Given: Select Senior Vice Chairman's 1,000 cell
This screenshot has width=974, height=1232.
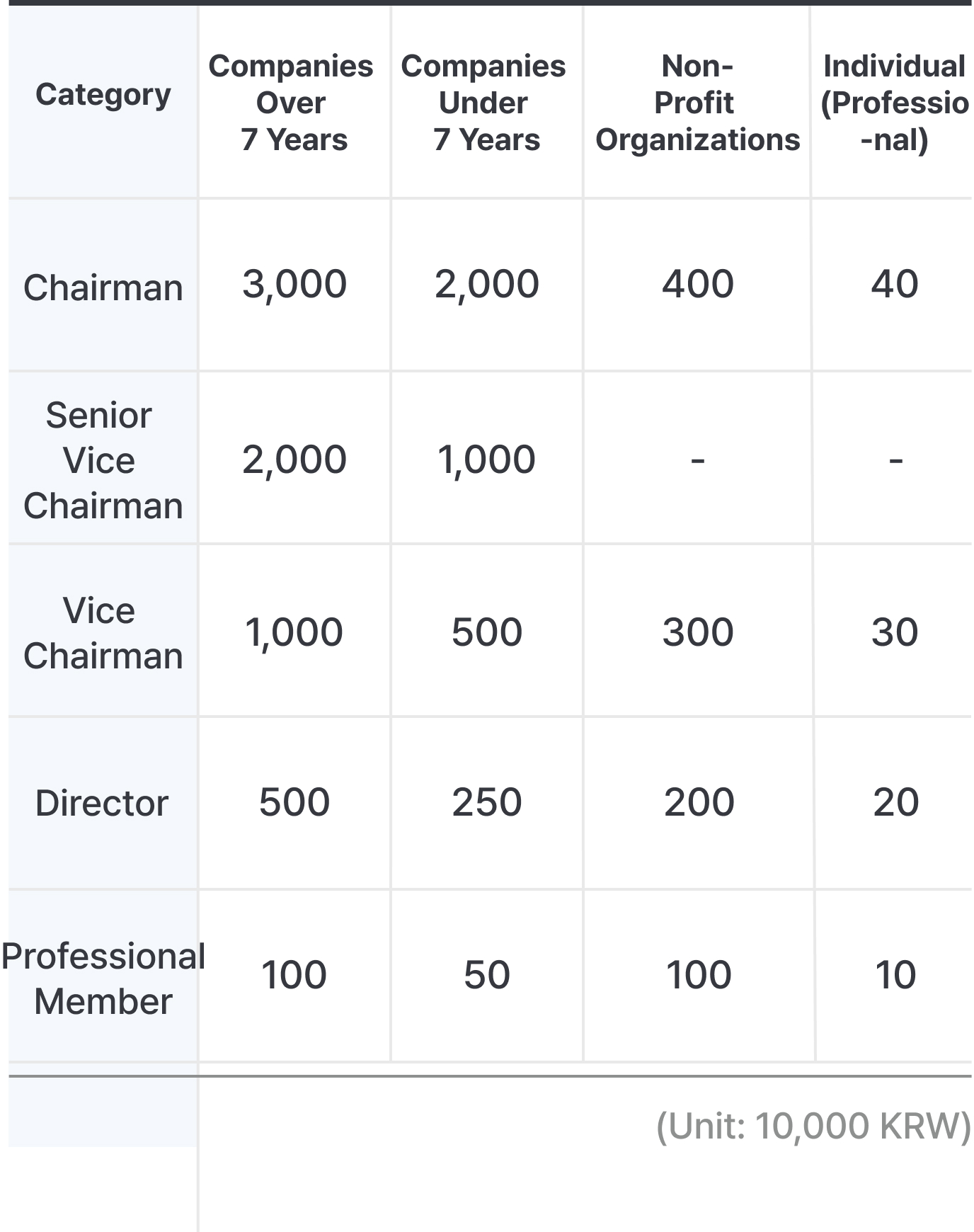Looking at the screenshot, I should pyautogui.click(x=486, y=460).
